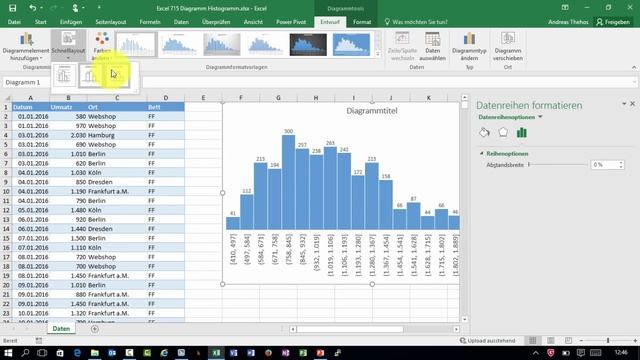Open the Formeln ribbon tab
This screenshot has height=360, width=640.
click(150, 22)
